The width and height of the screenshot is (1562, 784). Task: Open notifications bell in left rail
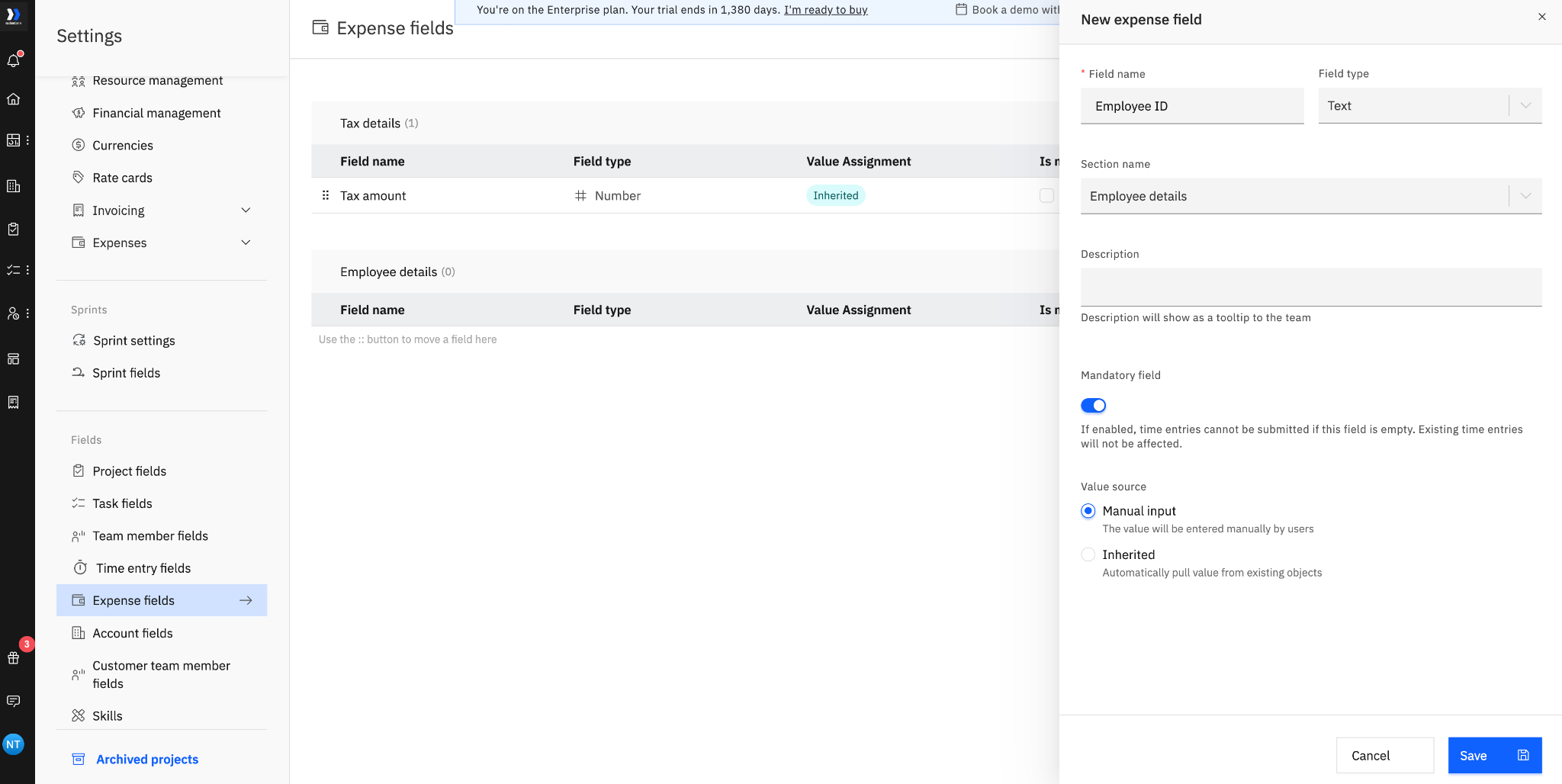[14, 60]
